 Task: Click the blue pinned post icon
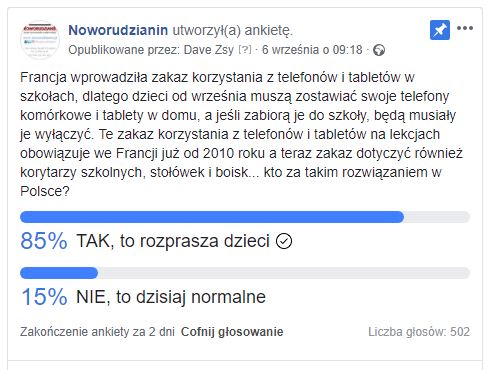coord(440,30)
